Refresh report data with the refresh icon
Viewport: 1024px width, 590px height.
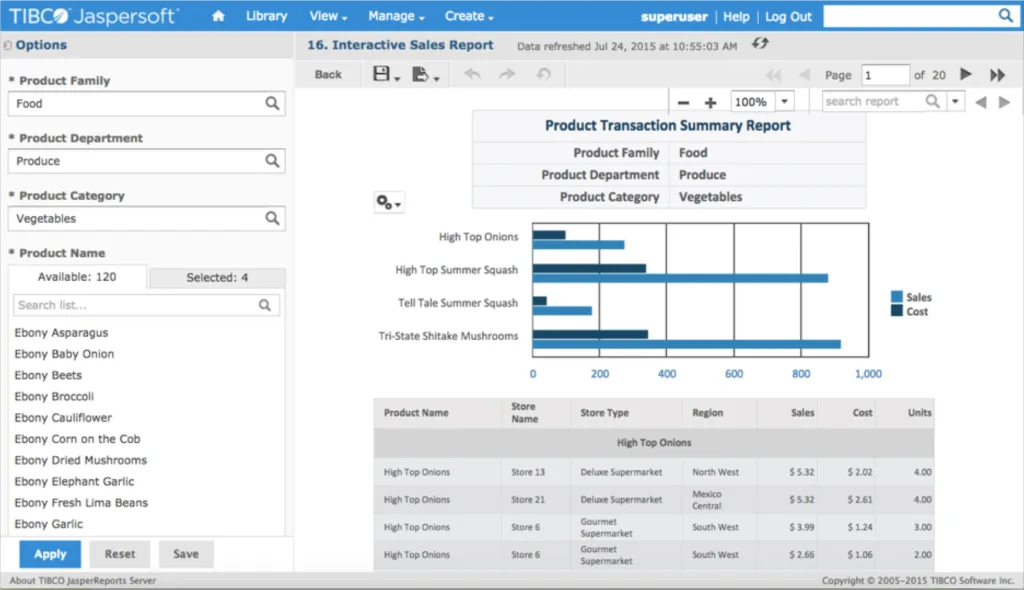tap(760, 44)
